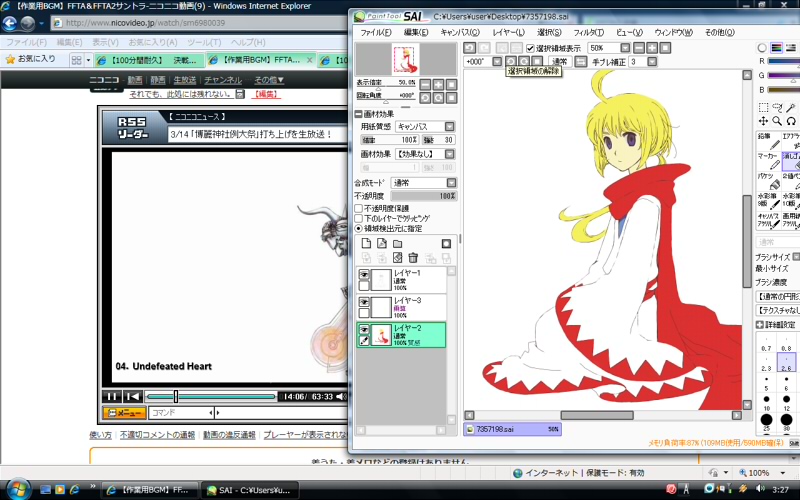Screen dimensions: 800x500
Task: Choose the eraser (消しゴム) tool
Action: pyautogui.click(x=791, y=161)
